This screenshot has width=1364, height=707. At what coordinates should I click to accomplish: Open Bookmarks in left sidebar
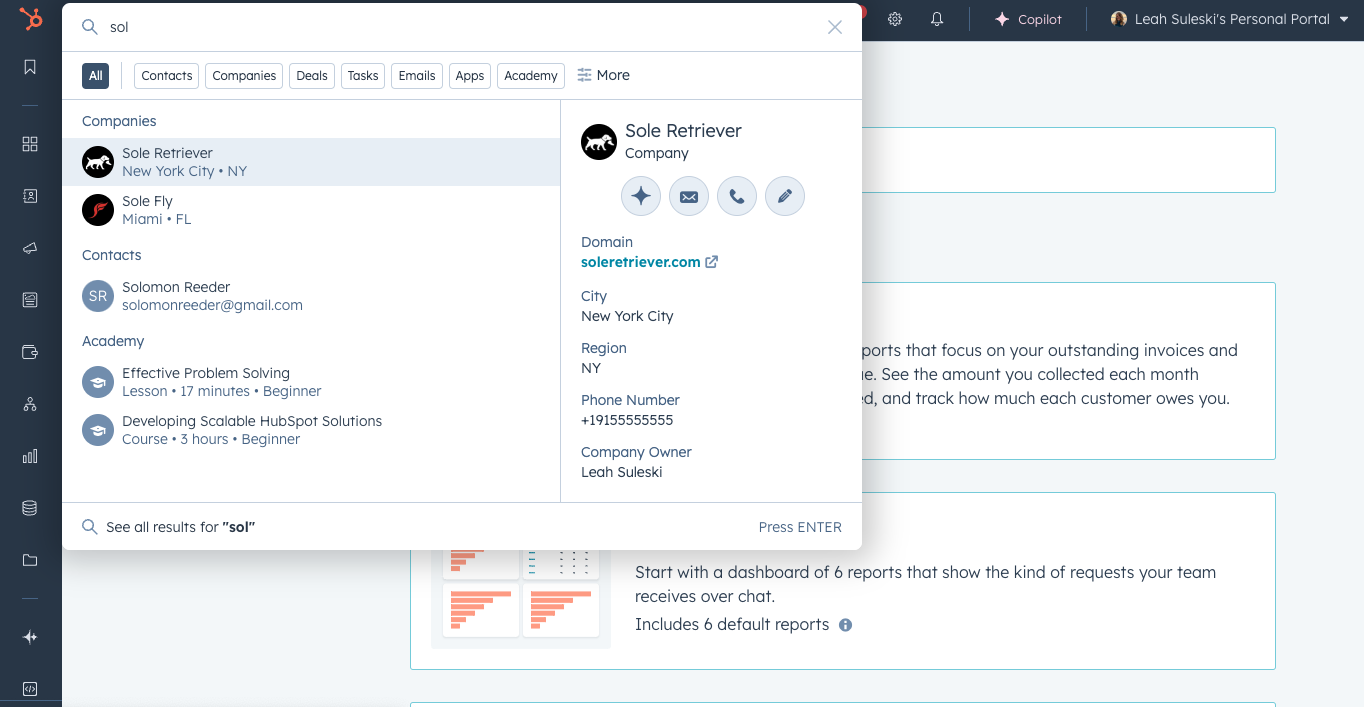(x=30, y=67)
